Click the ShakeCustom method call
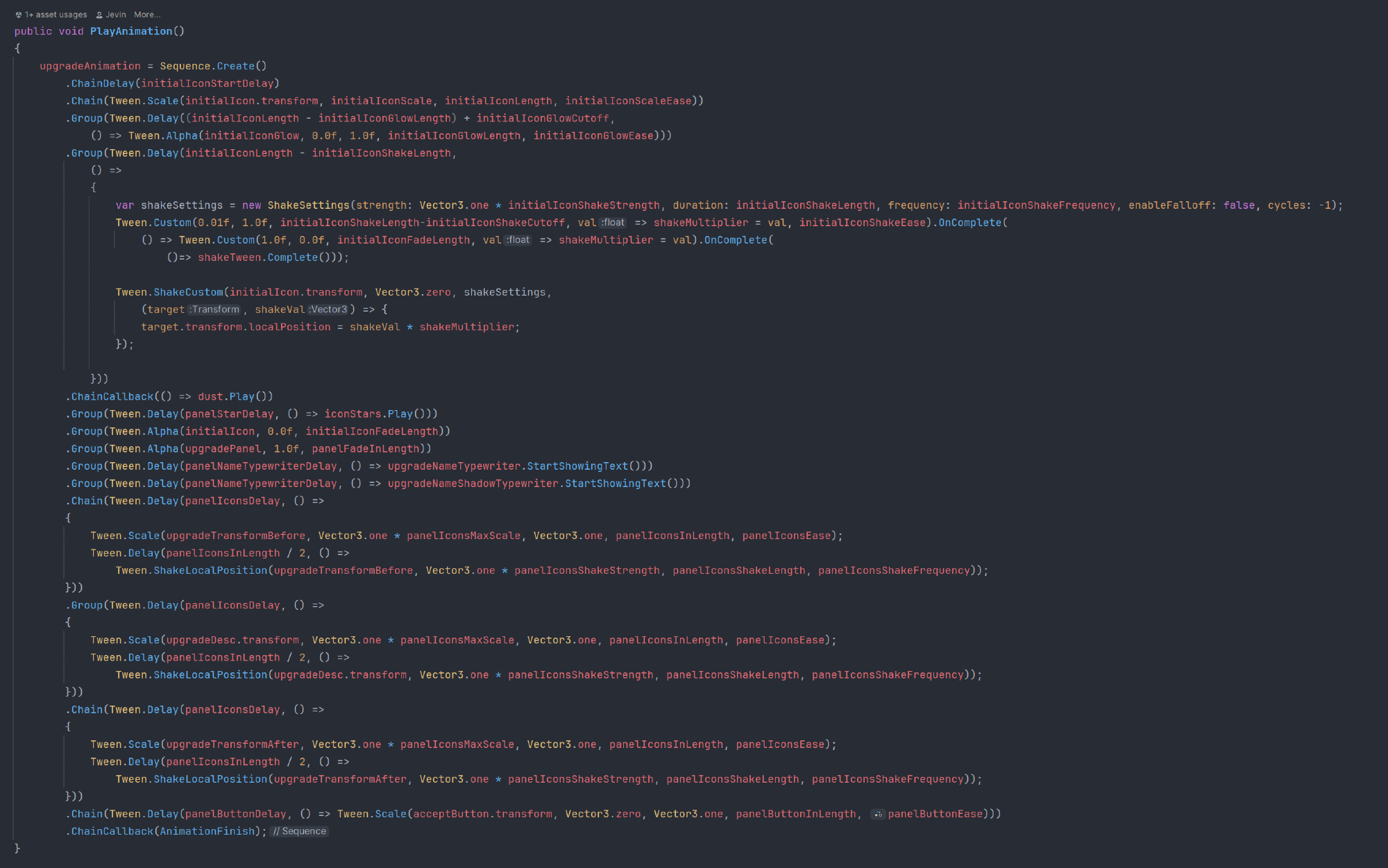Viewport: 1388px width, 868px height. click(188, 292)
